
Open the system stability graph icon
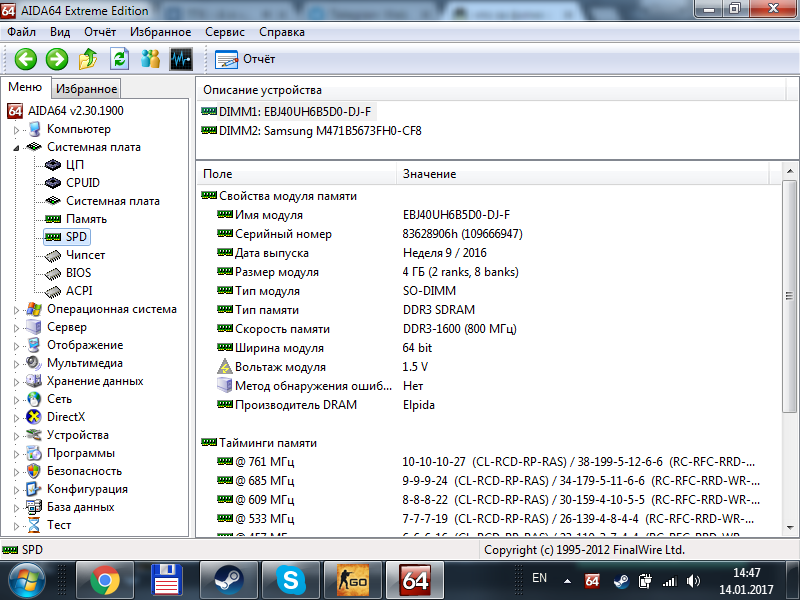pos(181,59)
